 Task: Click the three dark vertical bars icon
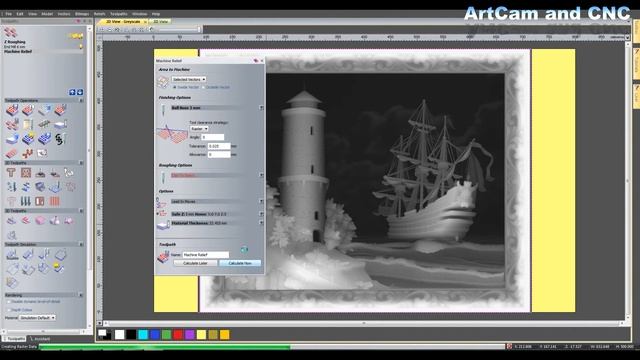pos(26,201)
